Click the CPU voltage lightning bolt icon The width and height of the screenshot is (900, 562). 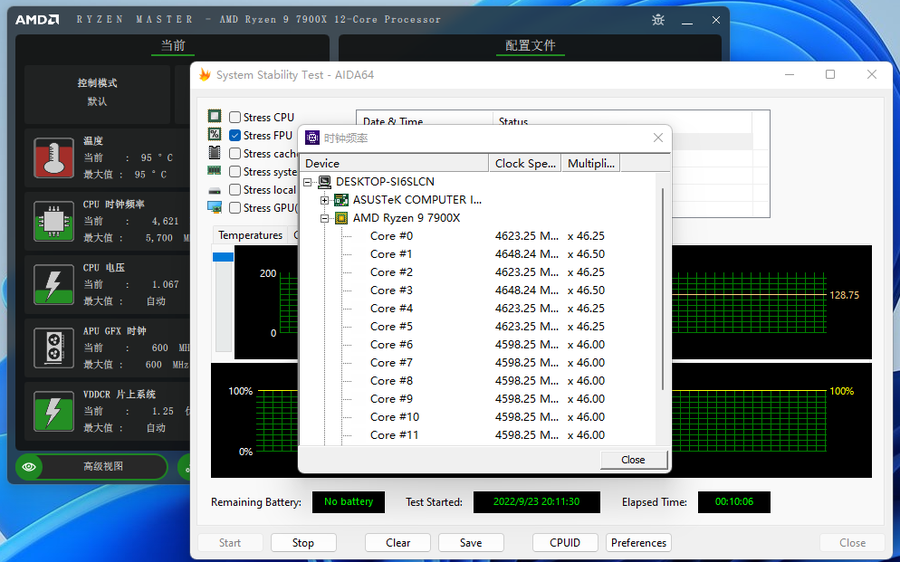click(x=55, y=284)
